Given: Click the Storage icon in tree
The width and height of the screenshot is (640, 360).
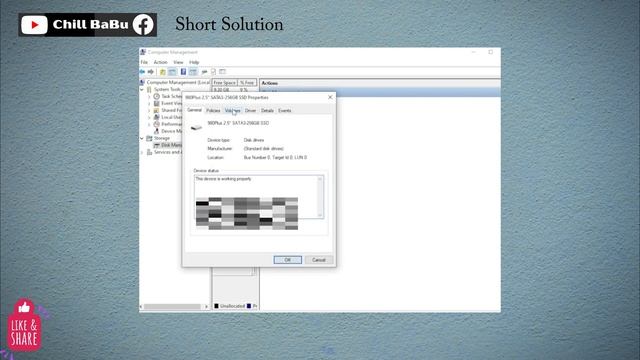Looking at the screenshot, I should [x=149, y=138].
